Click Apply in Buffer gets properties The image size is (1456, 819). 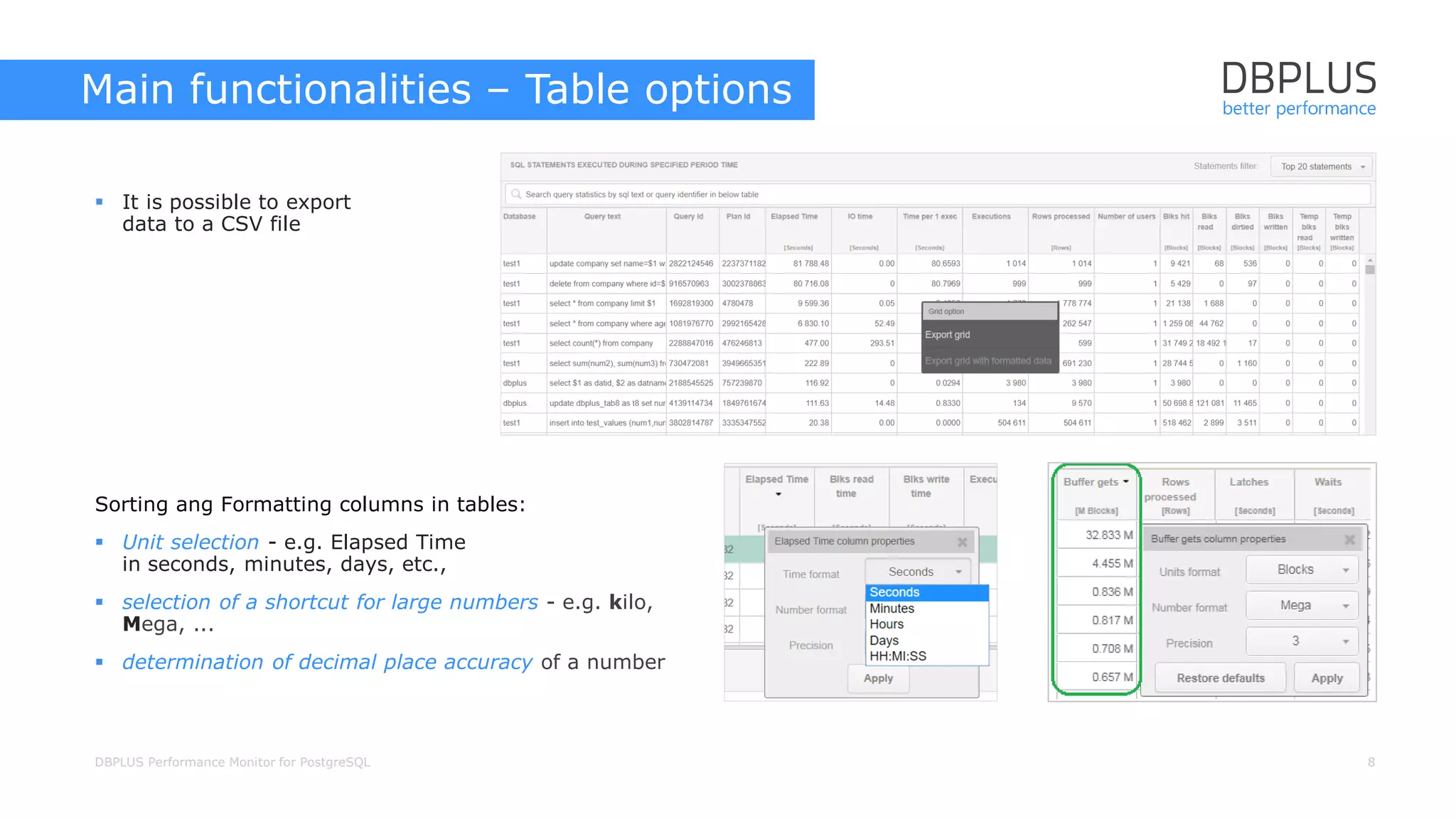point(1327,678)
